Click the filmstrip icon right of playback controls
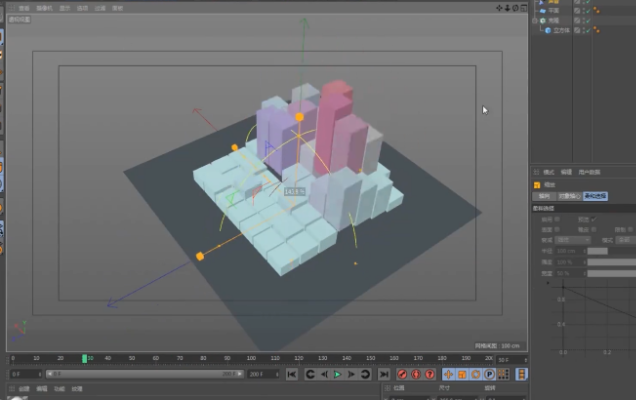 pyautogui.click(x=520, y=374)
